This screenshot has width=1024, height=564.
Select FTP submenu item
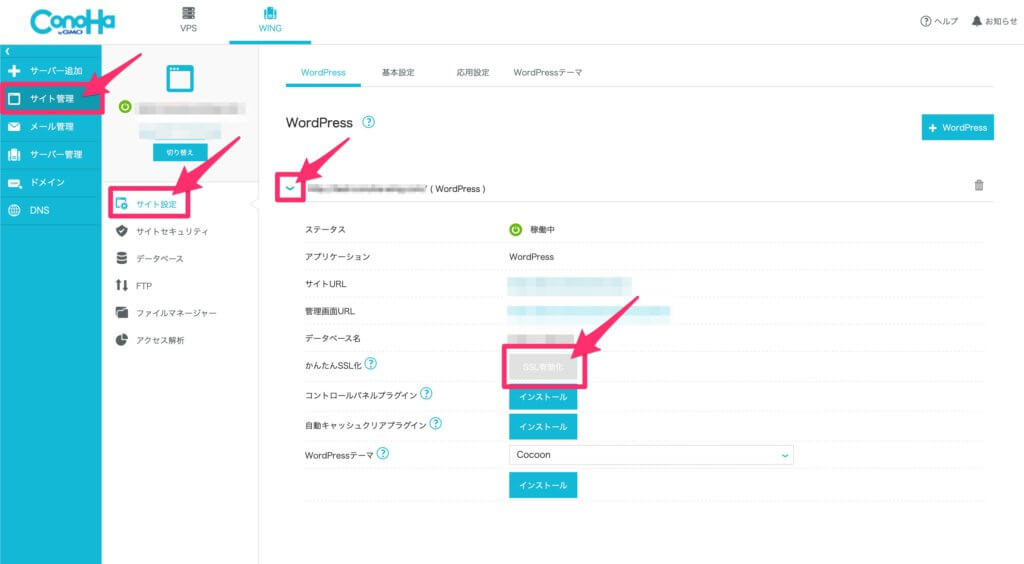coord(134,285)
